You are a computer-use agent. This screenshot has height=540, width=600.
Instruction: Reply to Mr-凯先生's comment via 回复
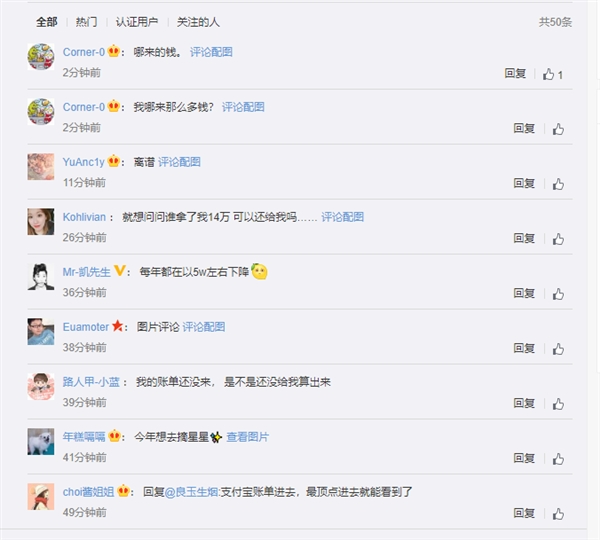(x=524, y=293)
